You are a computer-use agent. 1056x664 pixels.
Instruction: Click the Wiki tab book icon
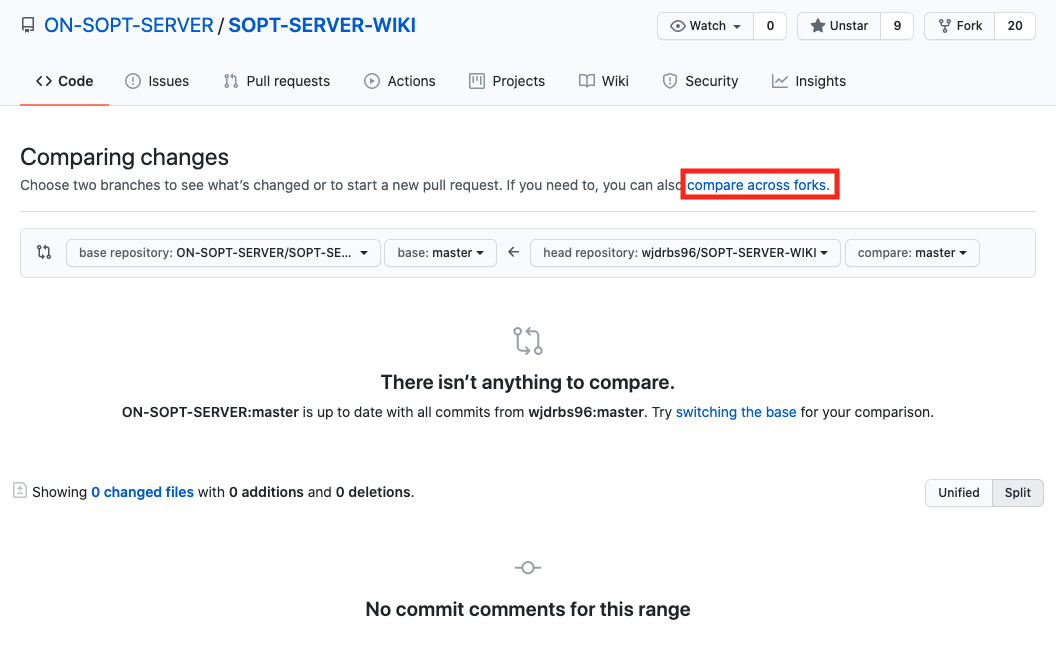point(587,81)
